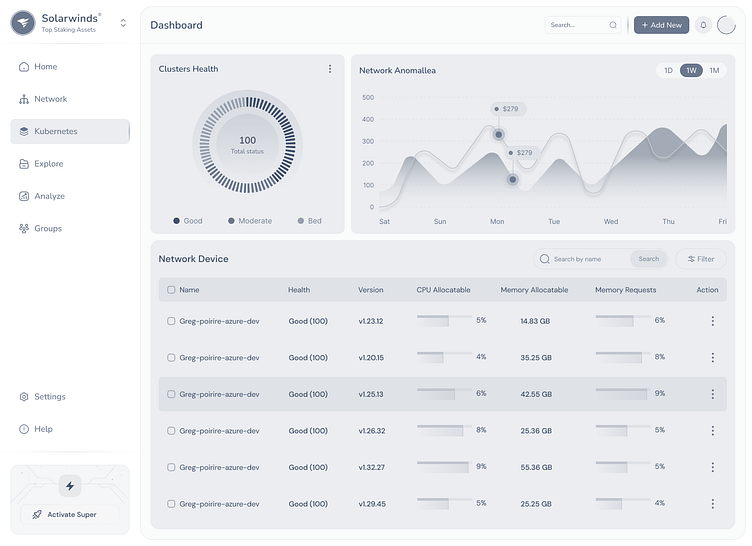Open Help from the sidebar
The image size is (752, 546).
tap(43, 429)
